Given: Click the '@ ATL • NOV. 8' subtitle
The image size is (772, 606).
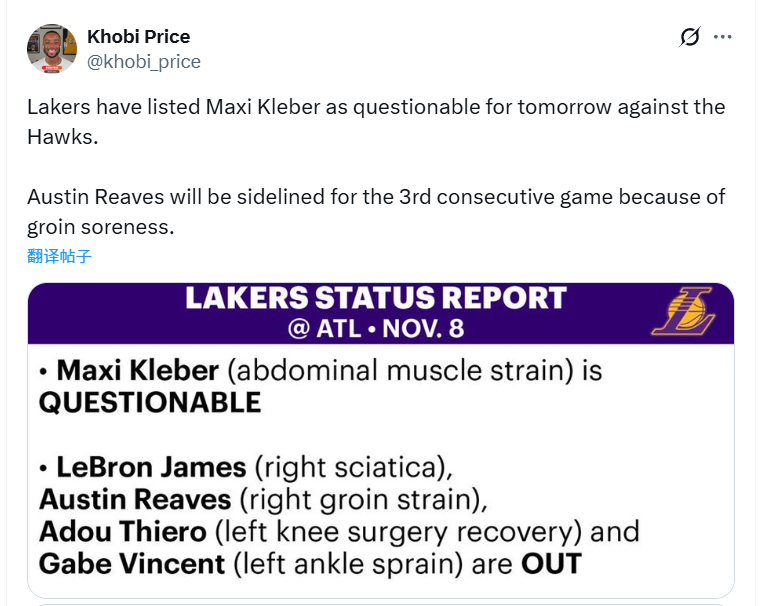Looking at the screenshot, I should (x=375, y=328).
